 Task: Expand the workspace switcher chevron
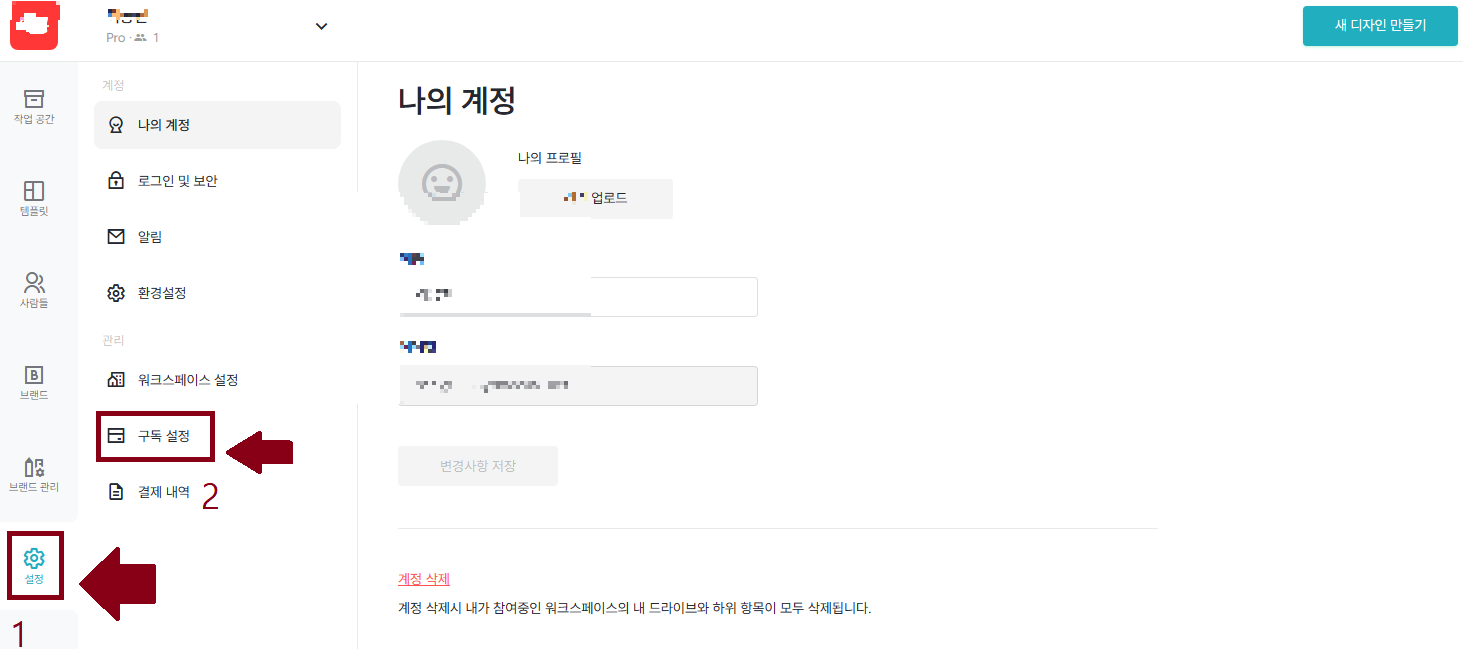[320, 25]
